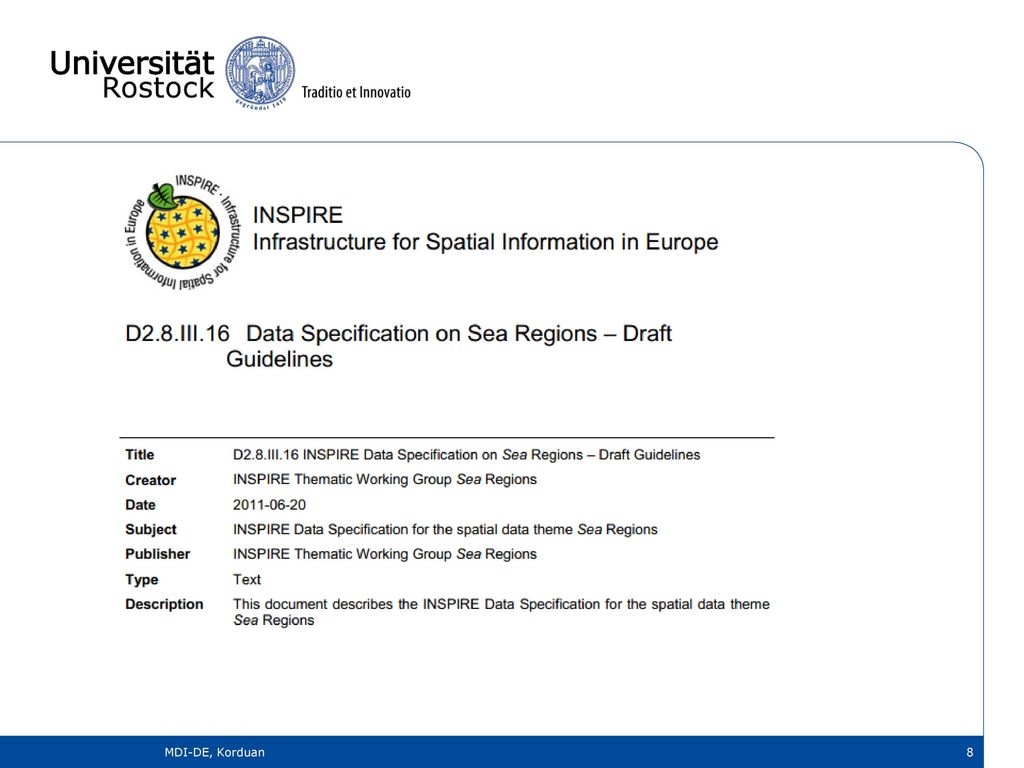Click the Universität Rostock seal logo

(x=260, y=72)
